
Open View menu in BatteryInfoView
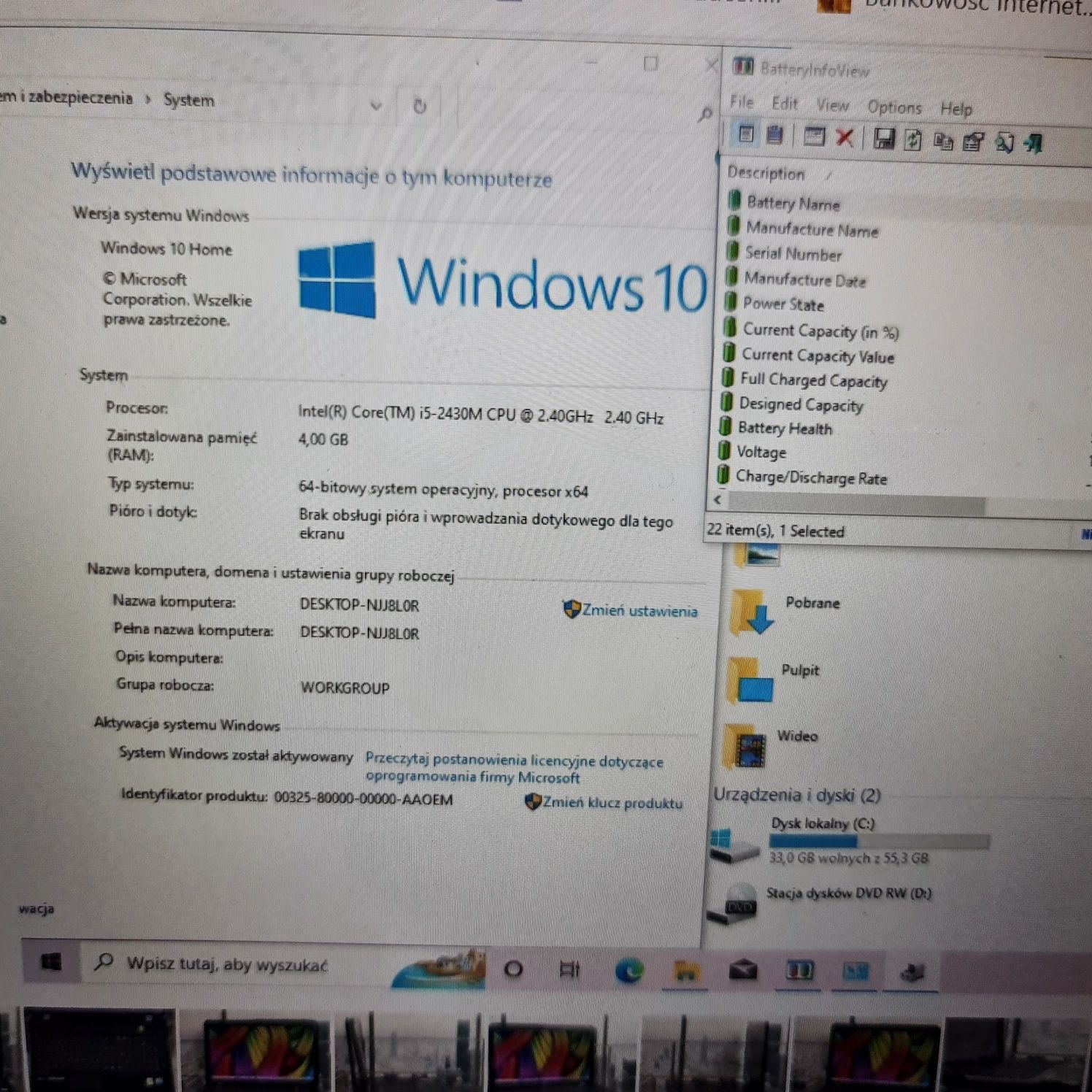pos(832,106)
